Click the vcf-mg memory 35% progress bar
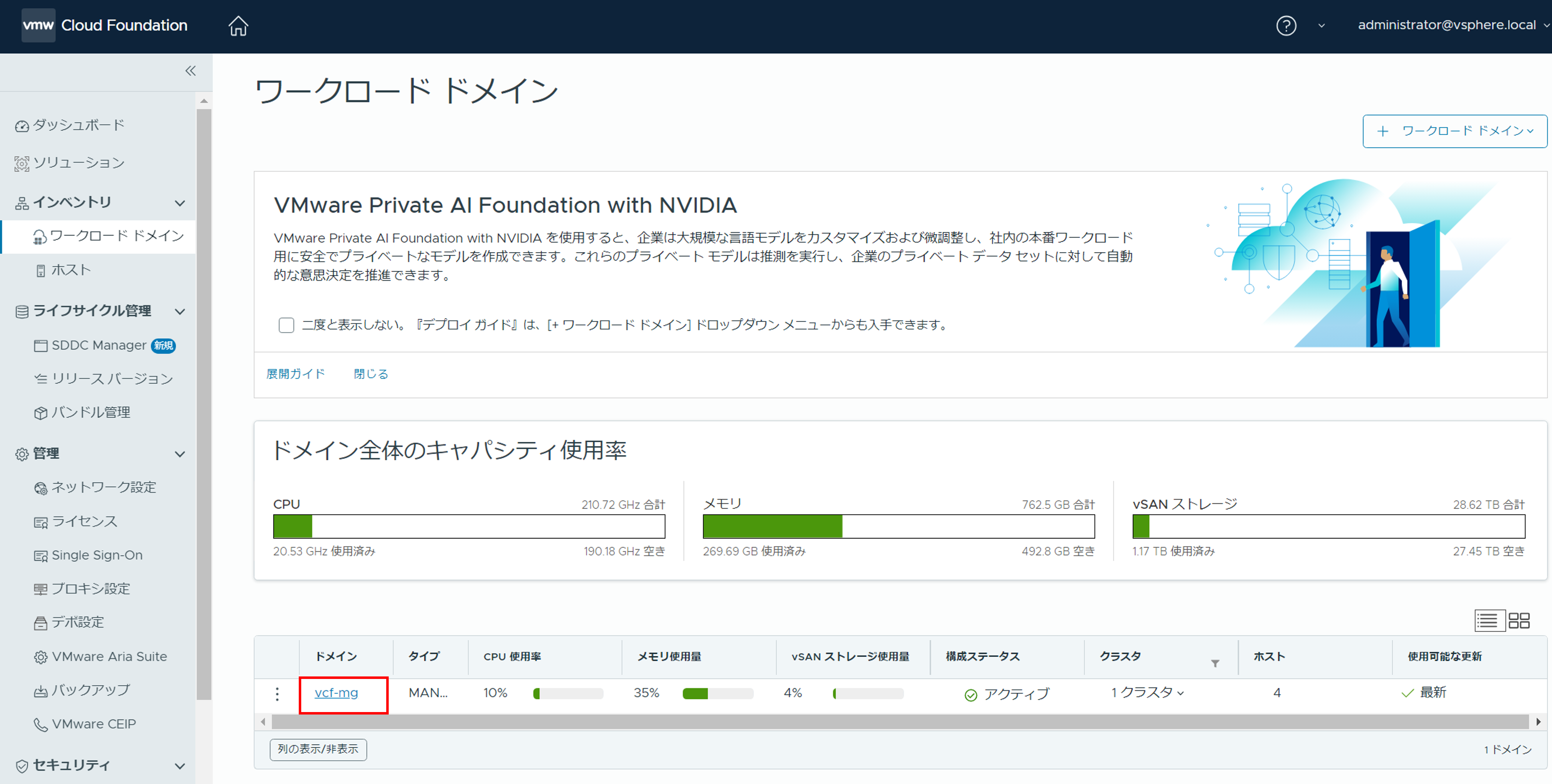This screenshot has height=784, width=1552. tap(718, 694)
